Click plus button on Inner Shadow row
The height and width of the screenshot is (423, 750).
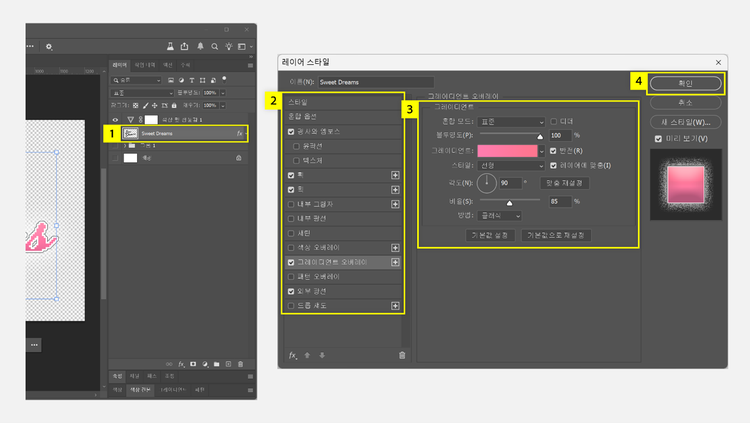tap(395, 204)
